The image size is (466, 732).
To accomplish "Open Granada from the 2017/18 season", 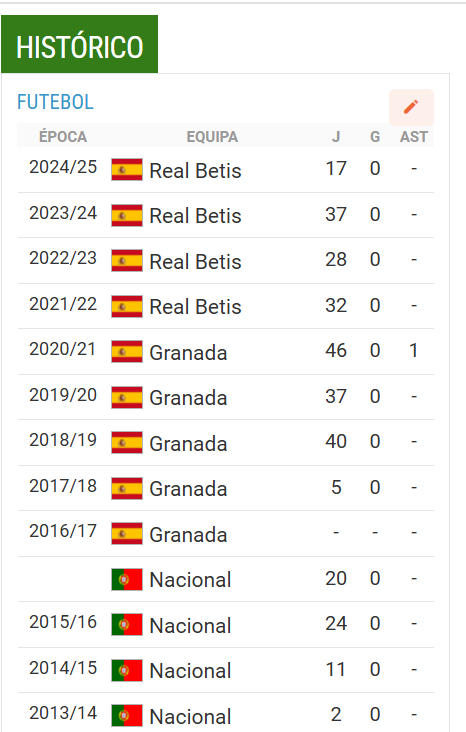I will tap(188, 489).
